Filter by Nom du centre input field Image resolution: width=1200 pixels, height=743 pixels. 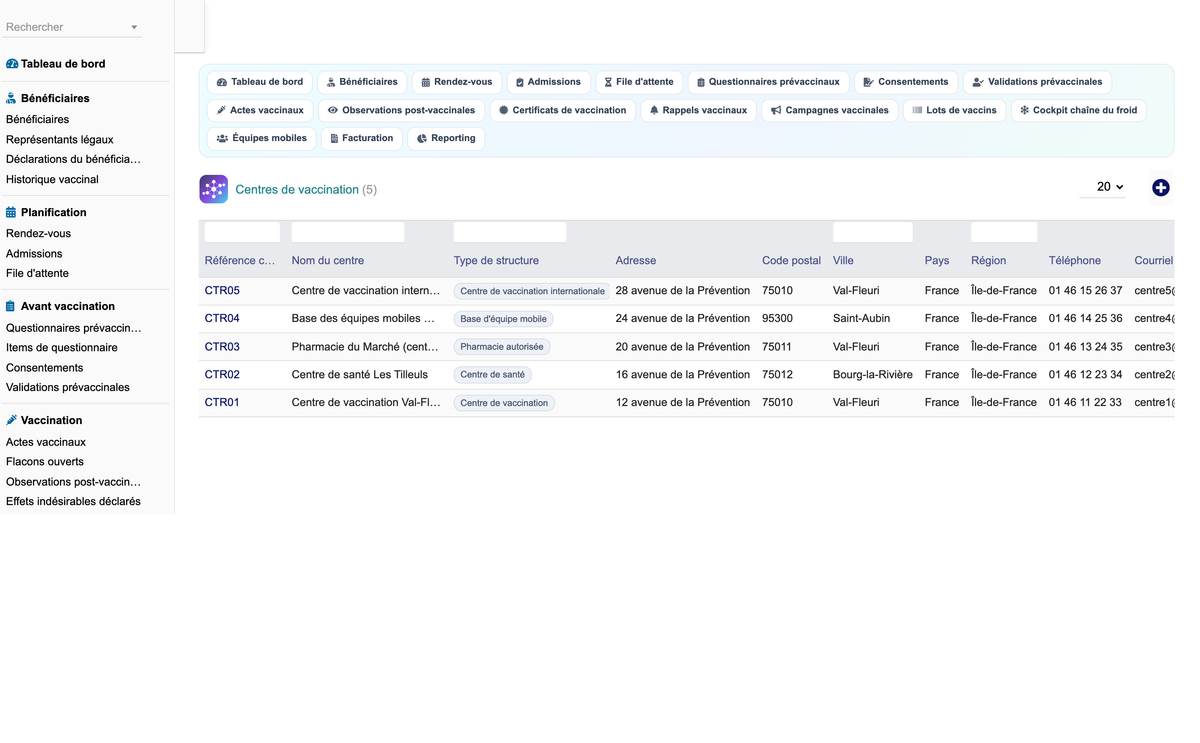click(x=348, y=232)
